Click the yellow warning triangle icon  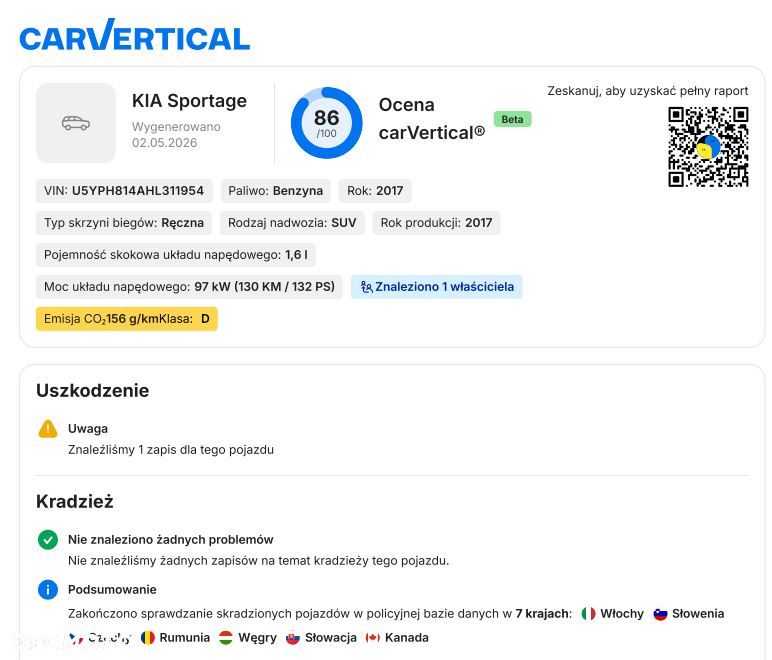(48, 429)
